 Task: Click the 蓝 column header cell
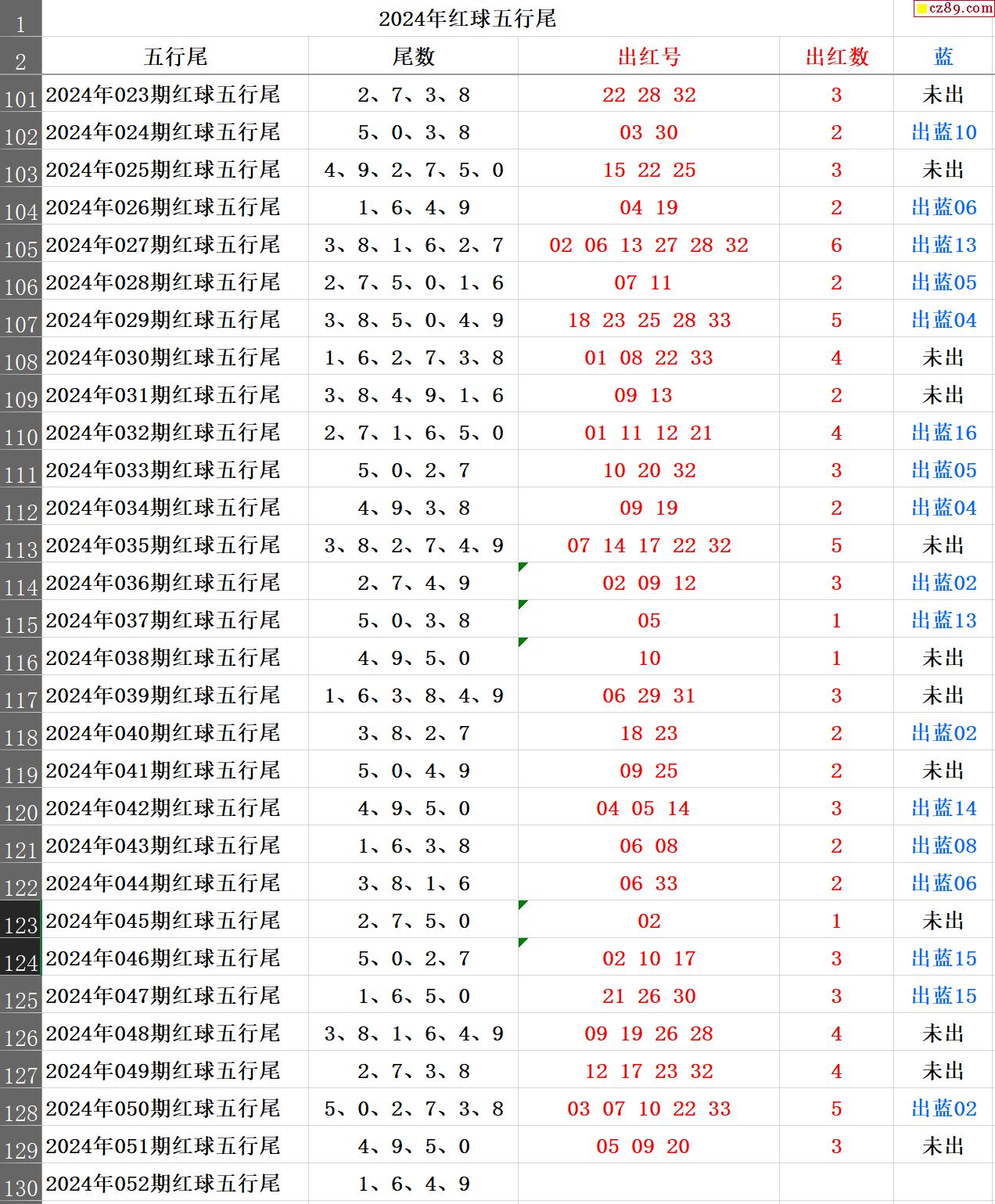click(944, 56)
